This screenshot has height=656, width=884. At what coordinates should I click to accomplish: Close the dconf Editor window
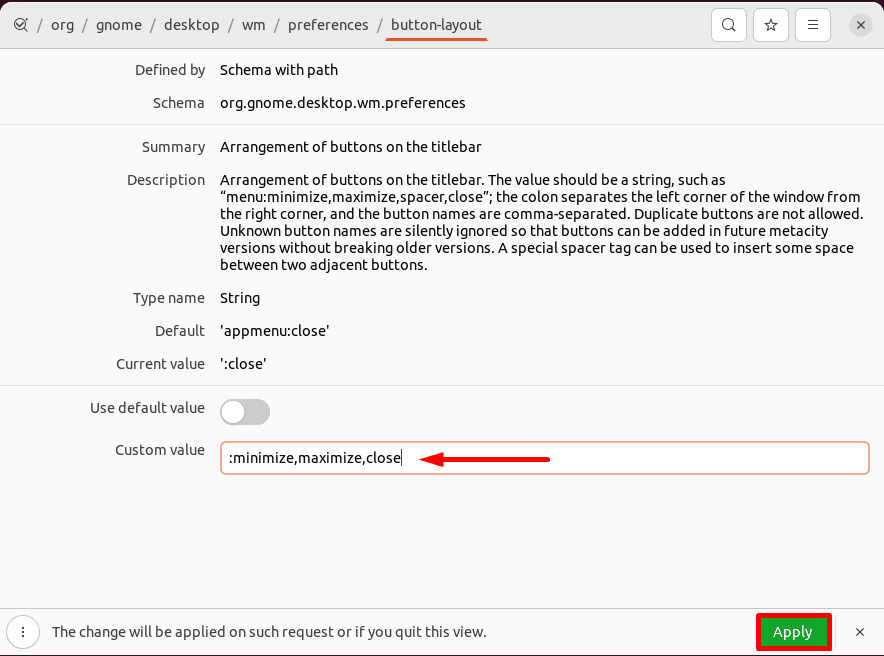coord(860,25)
